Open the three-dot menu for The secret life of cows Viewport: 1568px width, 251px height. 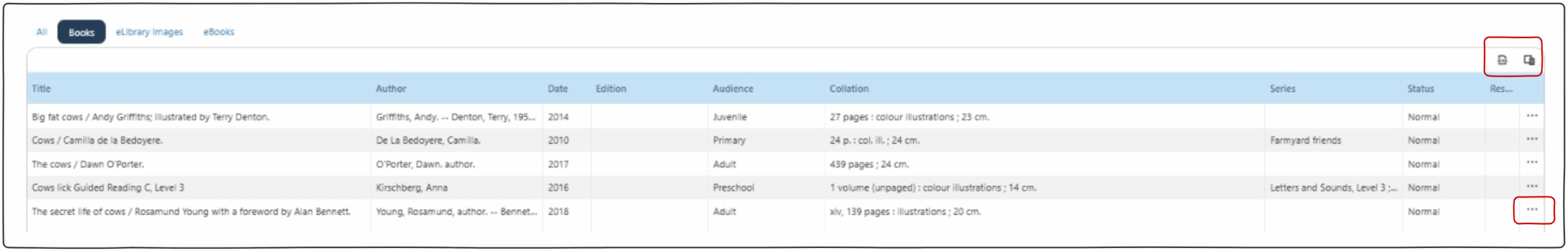pyautogui.click(x=1532, y=210)
